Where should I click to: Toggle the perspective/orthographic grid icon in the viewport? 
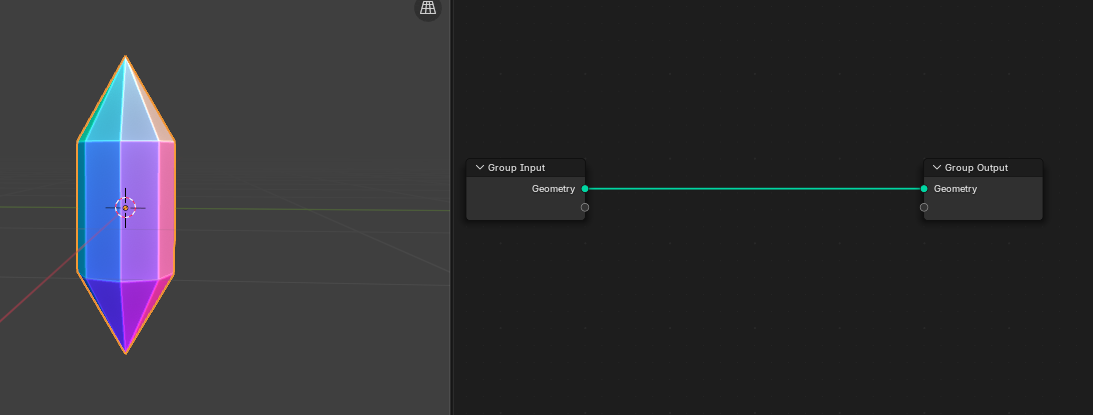pos(427,8)
